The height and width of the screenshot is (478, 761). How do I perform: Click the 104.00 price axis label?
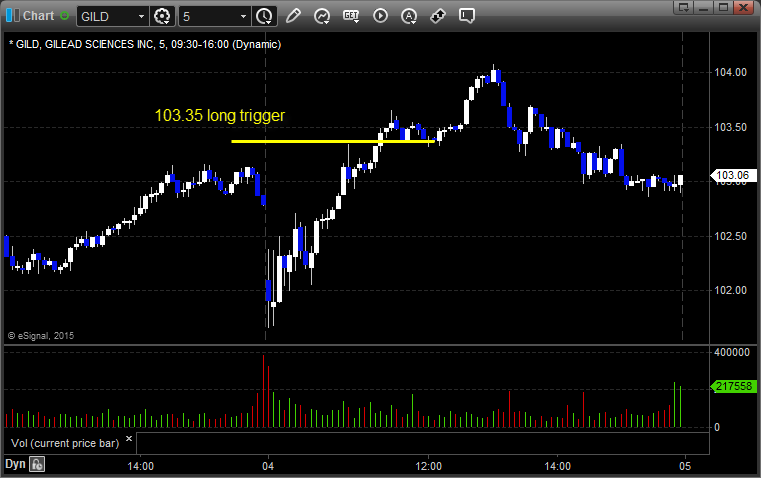point(730,72)
